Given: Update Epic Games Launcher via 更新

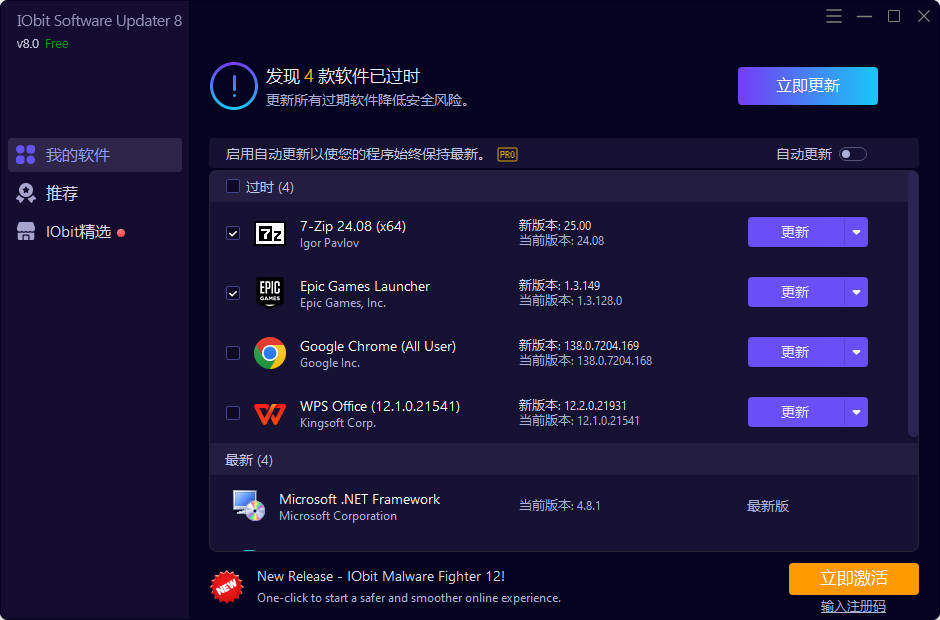Looking at the screenshot, I should [796, 292].
